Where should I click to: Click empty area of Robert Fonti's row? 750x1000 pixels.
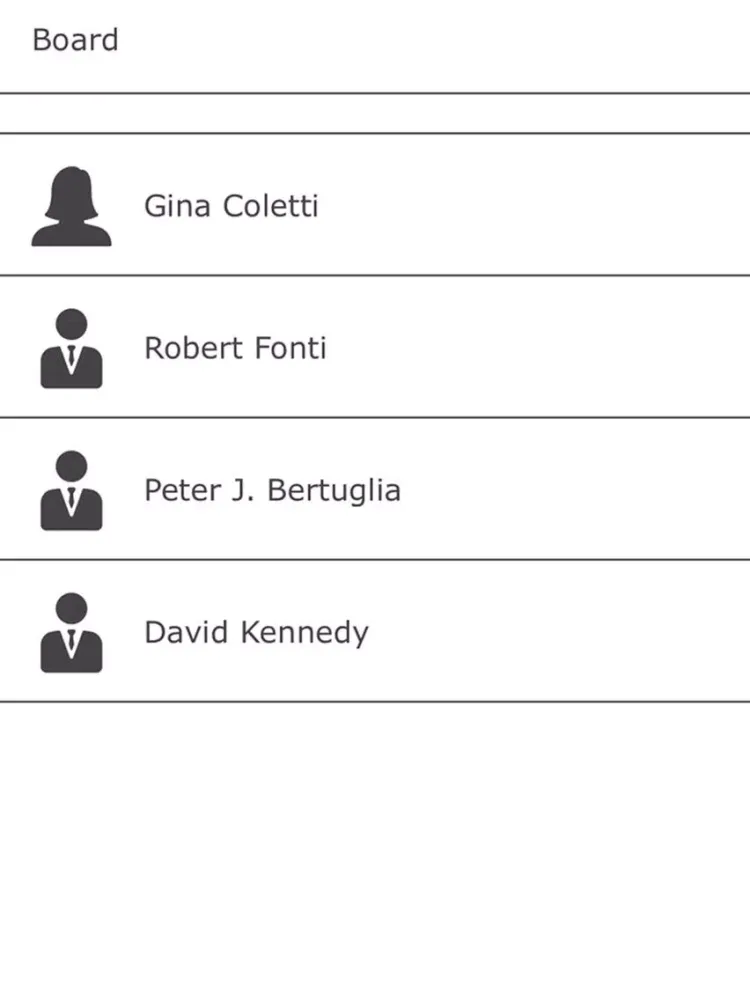[x=560, y=348]
